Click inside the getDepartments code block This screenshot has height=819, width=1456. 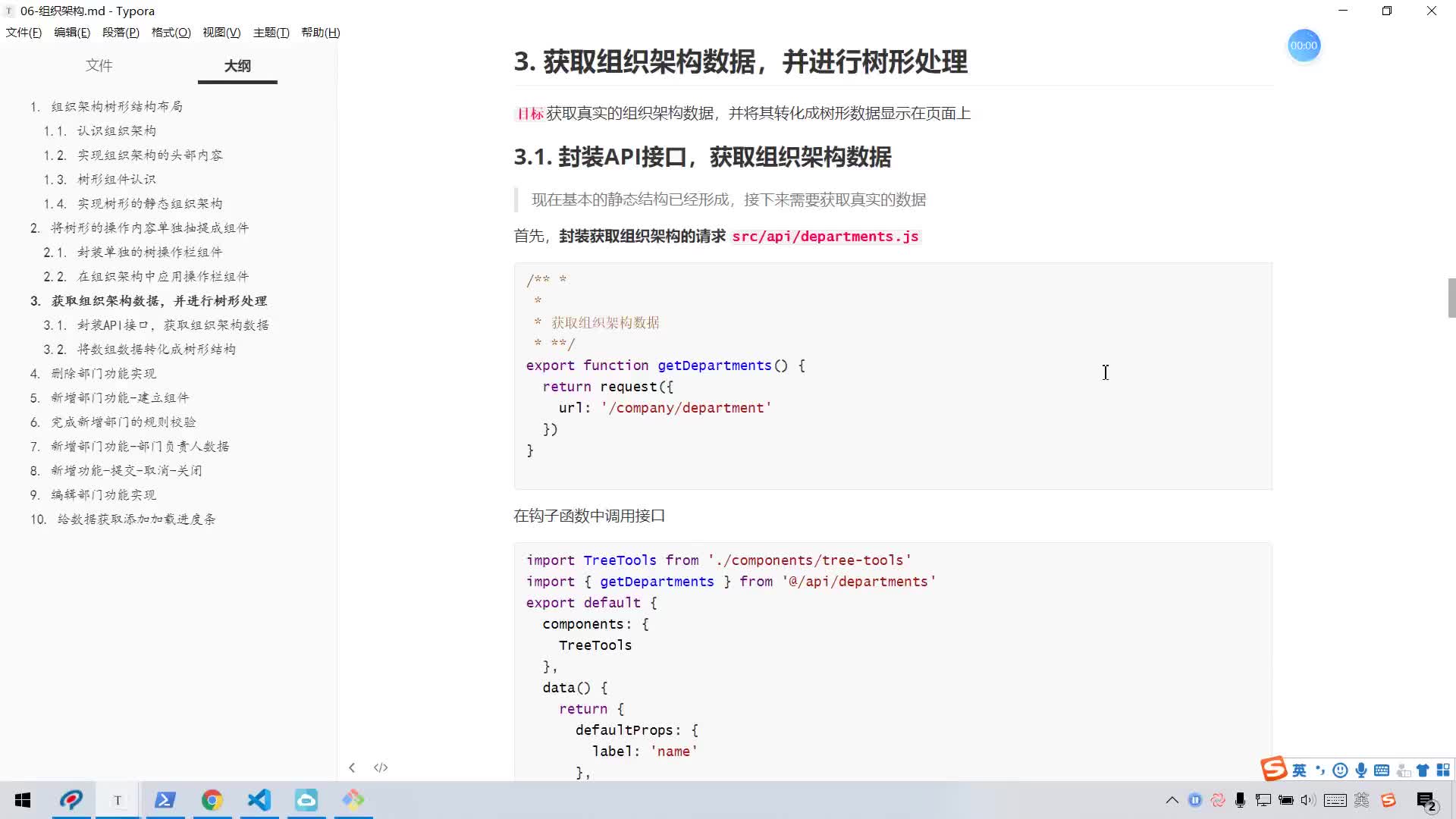click(893, 376)
